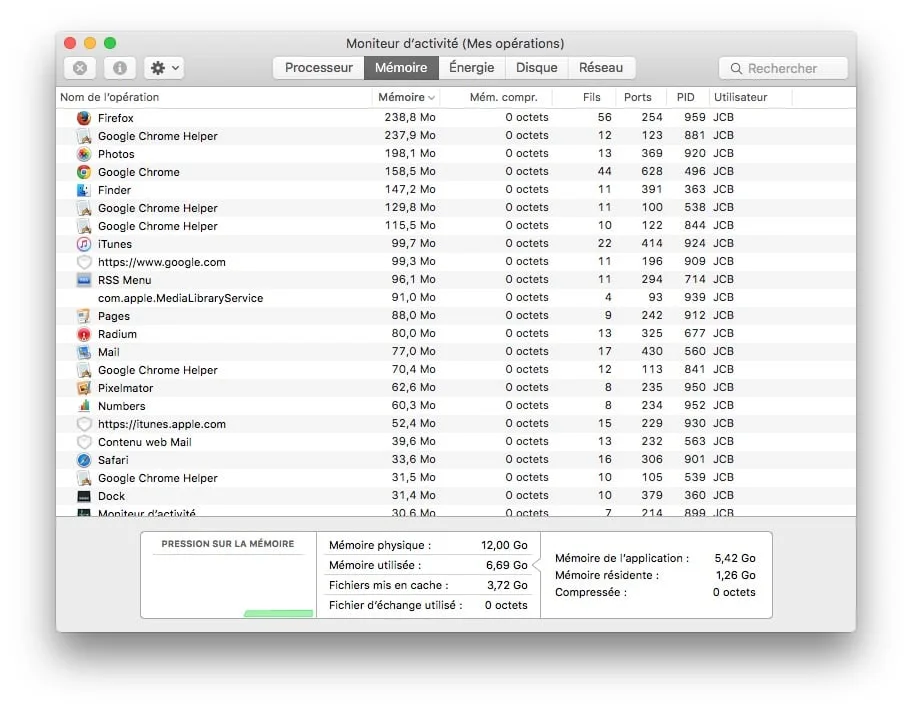This screenshot has height=712, width=912.
Task: Select the iTunes icon in the list
Action: click(x=83, y=243)
